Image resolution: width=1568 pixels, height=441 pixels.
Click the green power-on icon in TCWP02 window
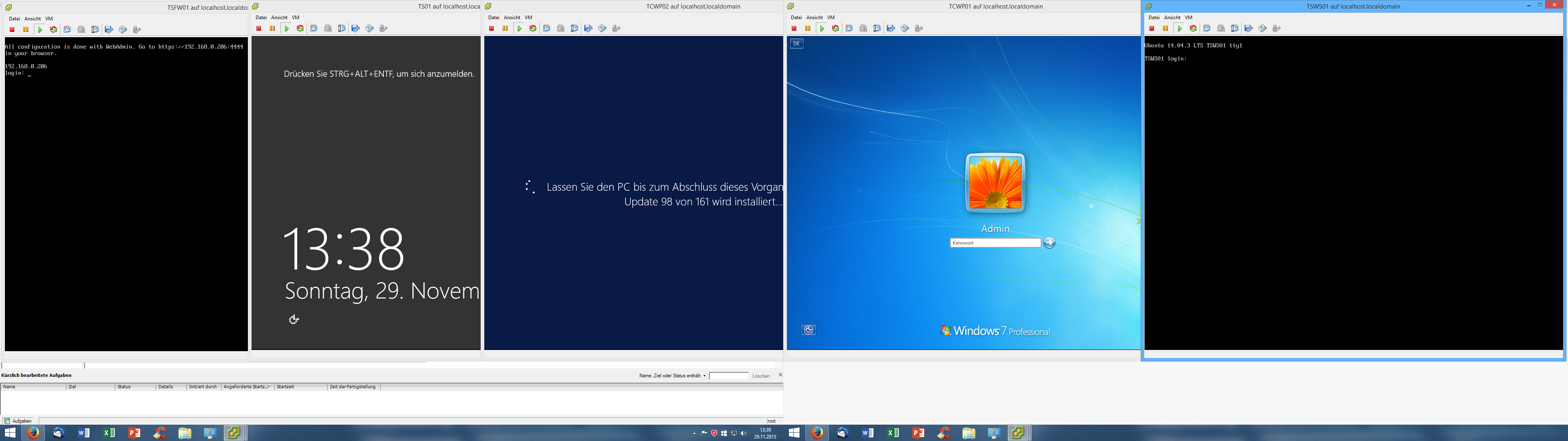coord(519,29)
